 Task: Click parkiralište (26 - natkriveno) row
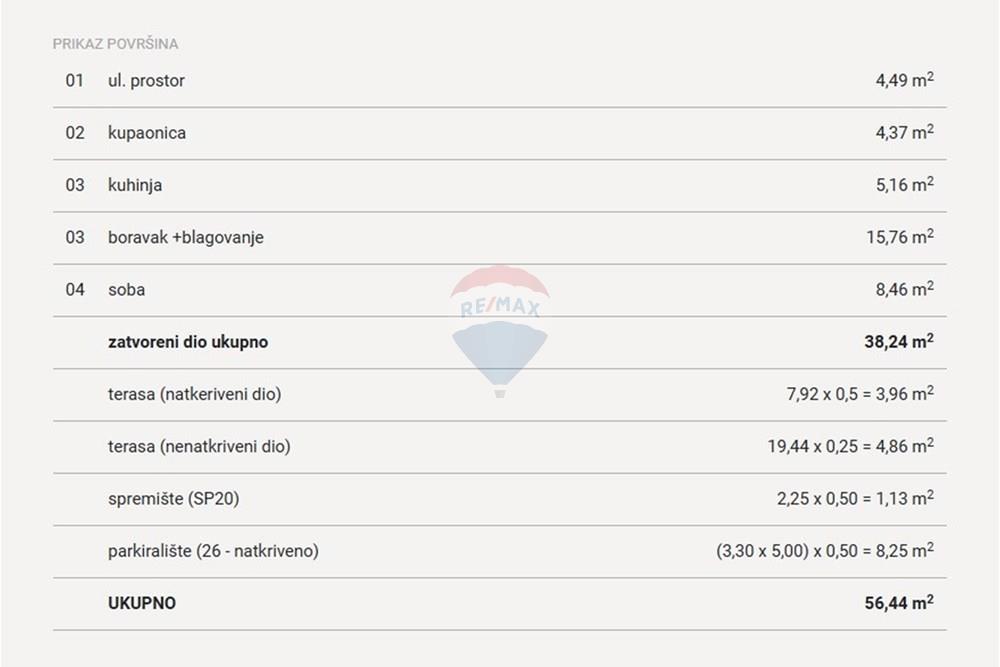tap(499, 552)
